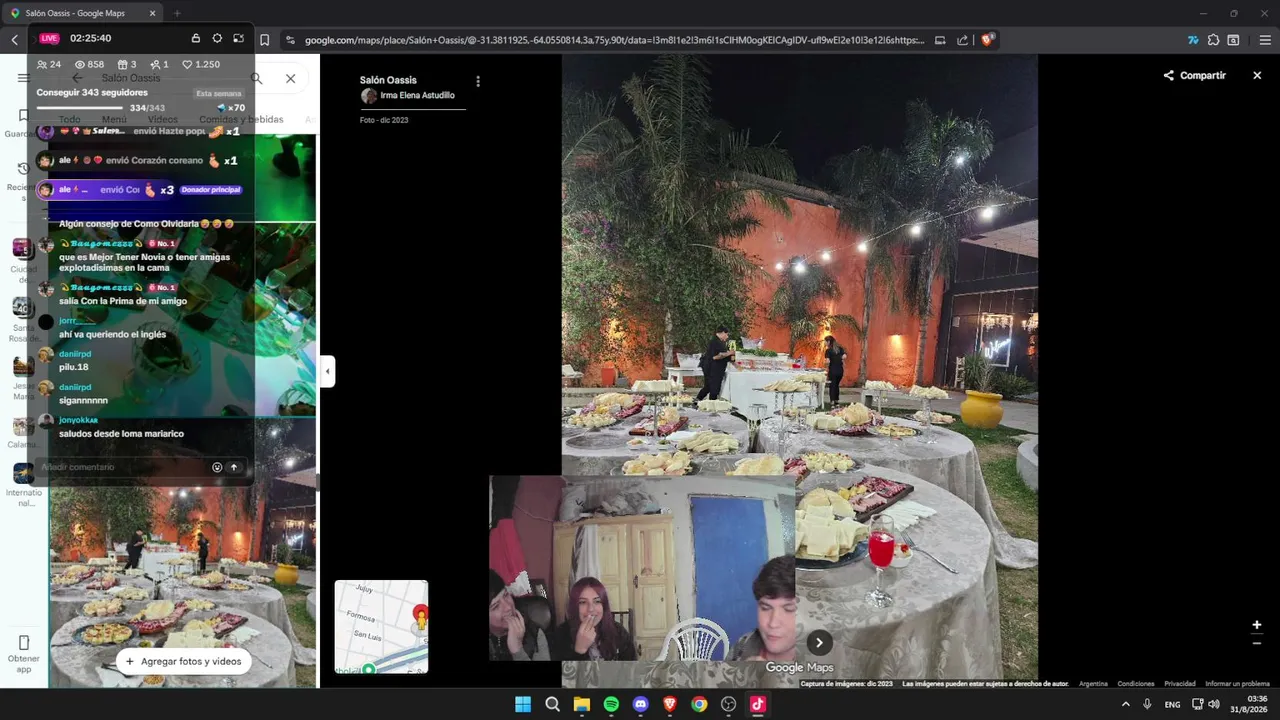The width and height of the screenshot is (1280, 720).
Task: Open Irma Elena Astudillo contributor profile
Action: pyautogui.click(x=408, y=96)
